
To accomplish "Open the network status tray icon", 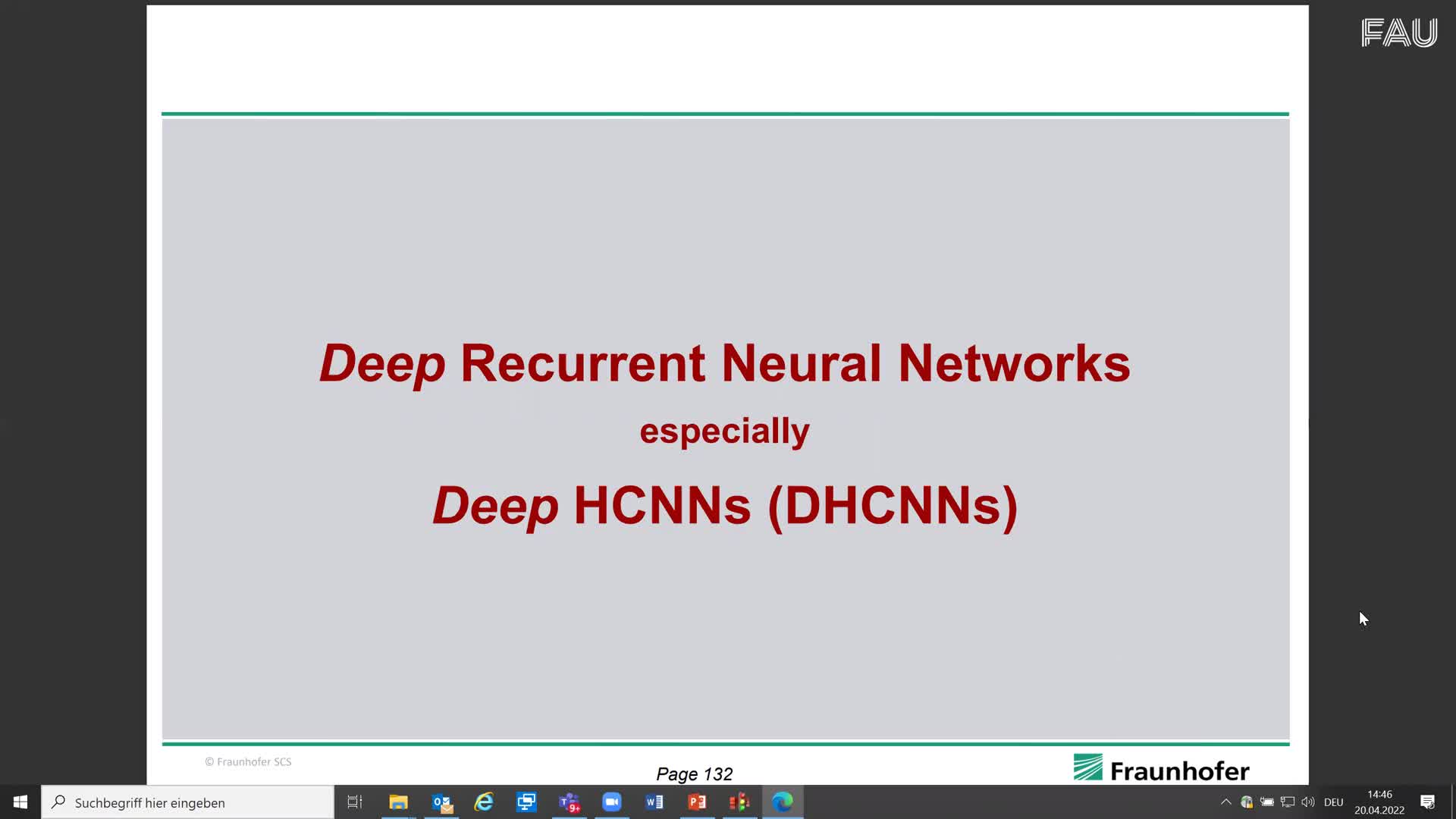I will point(1288,802).
